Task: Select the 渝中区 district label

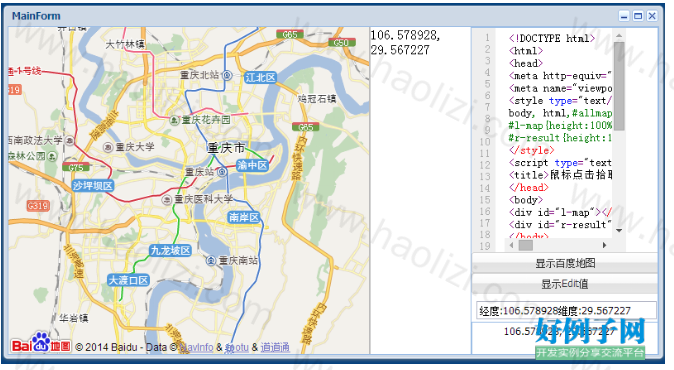Action: click(x=252, y=165)
